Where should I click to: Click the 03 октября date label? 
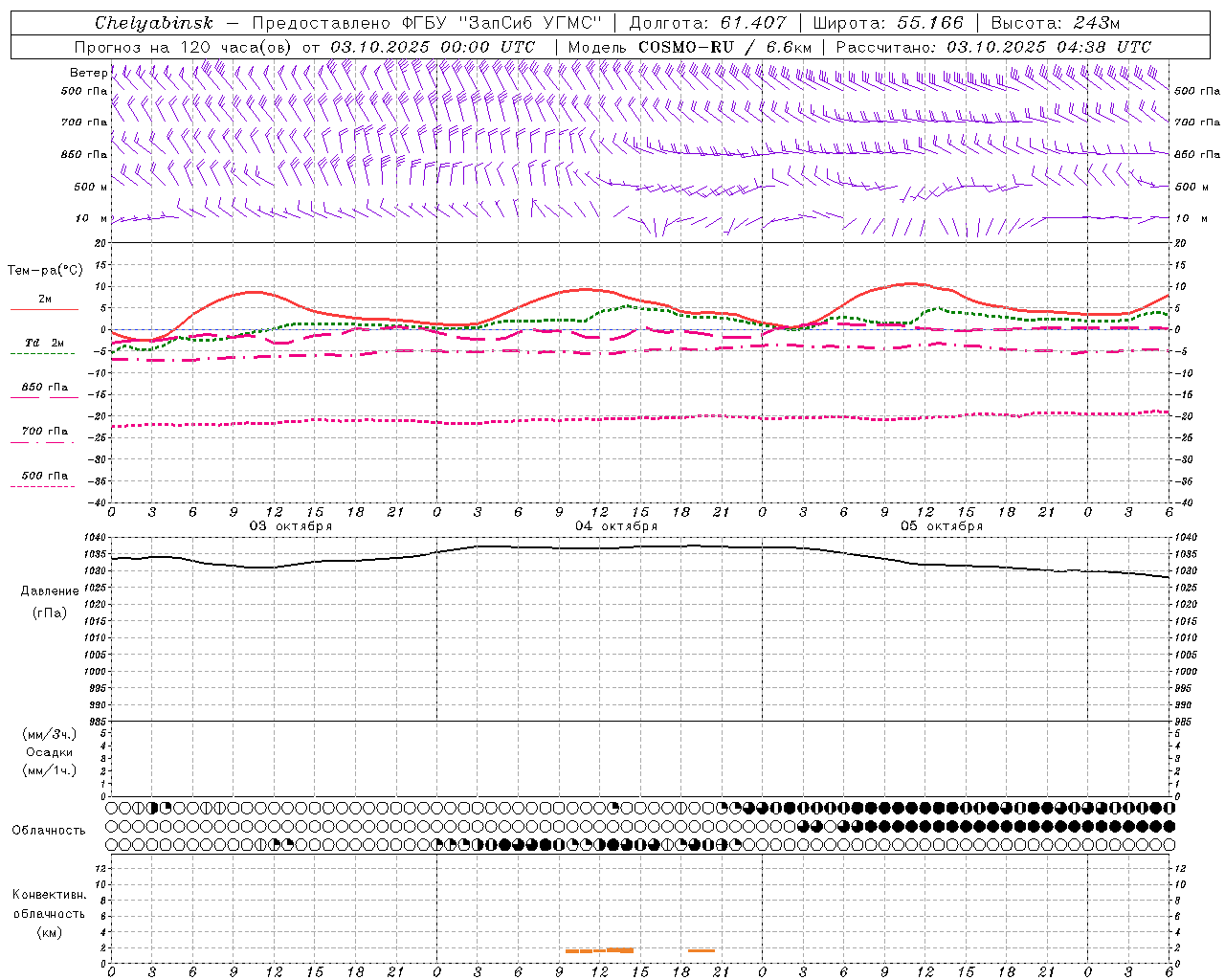(x=291, y=526)
